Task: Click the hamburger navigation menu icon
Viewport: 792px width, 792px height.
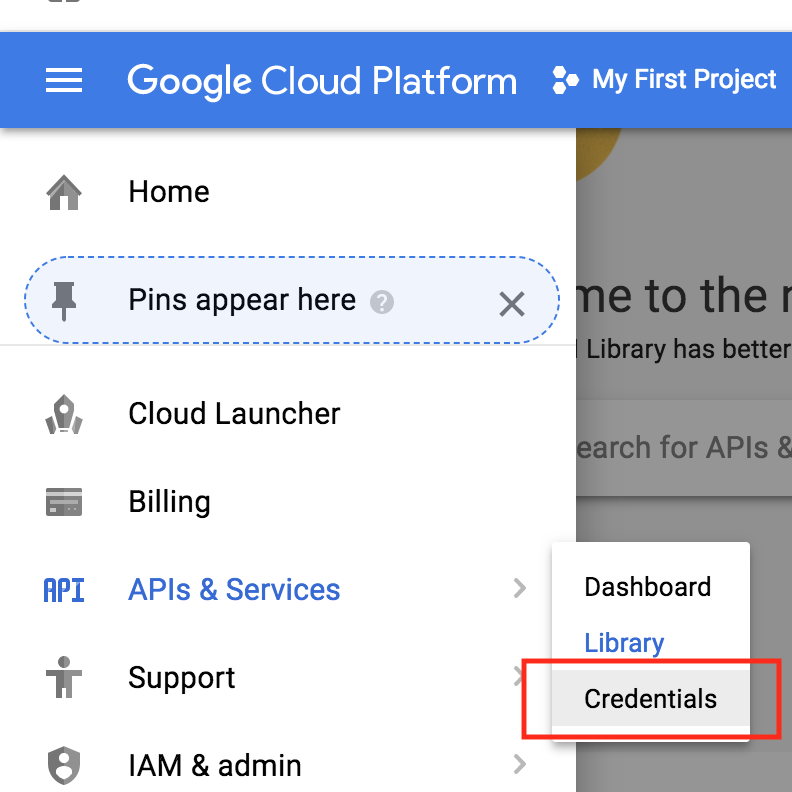Action: (x=64, y=80)
